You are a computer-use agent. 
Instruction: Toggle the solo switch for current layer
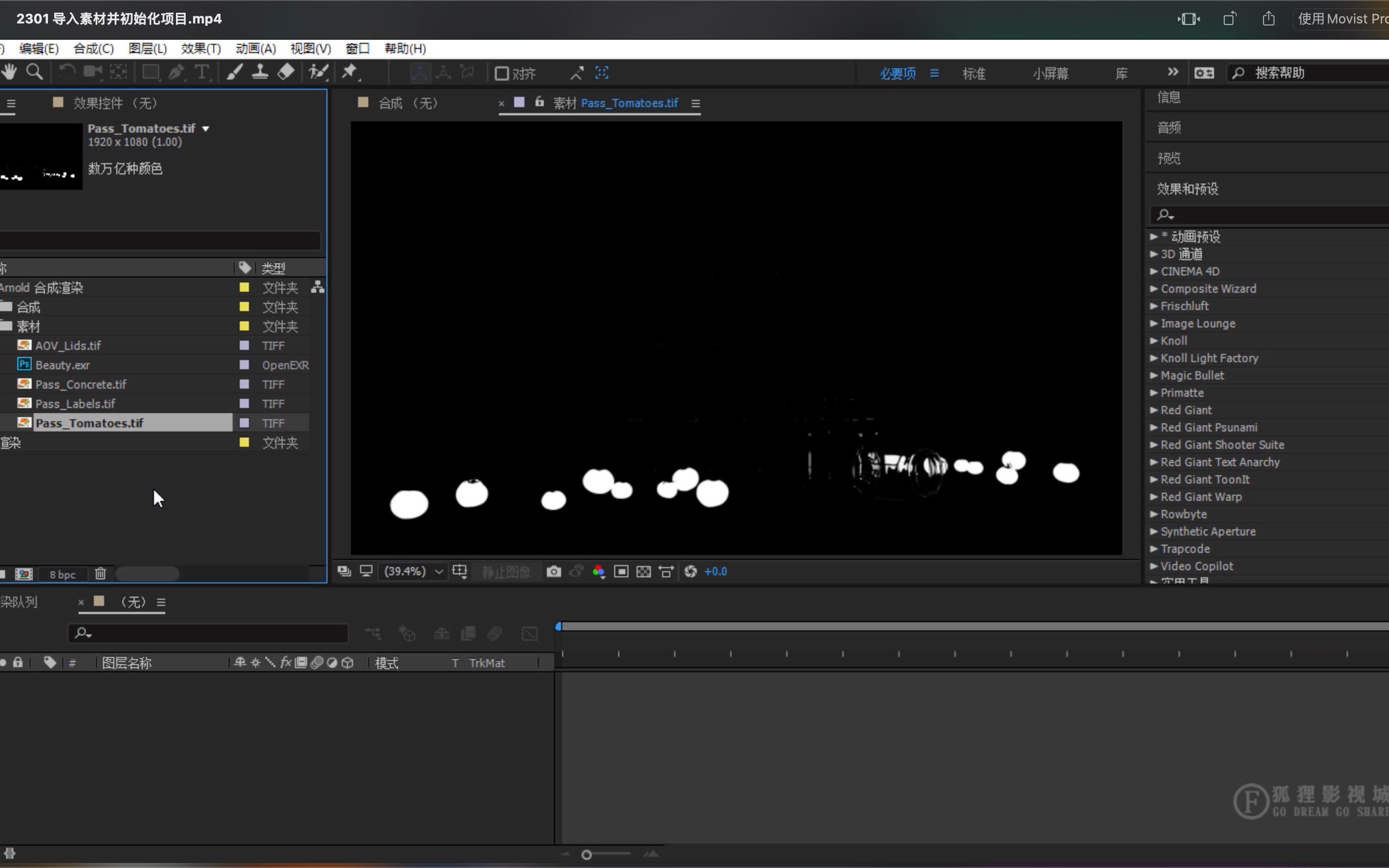pos(4,662)
